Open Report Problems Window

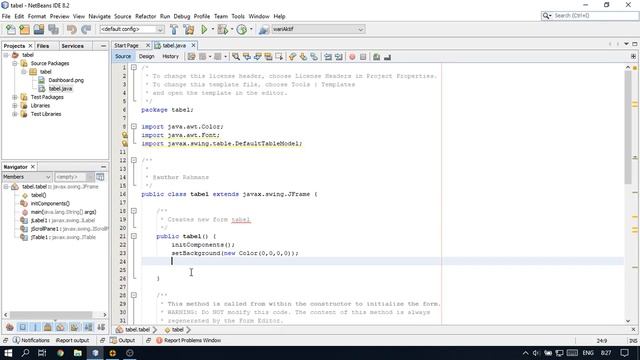coord(188,340)
